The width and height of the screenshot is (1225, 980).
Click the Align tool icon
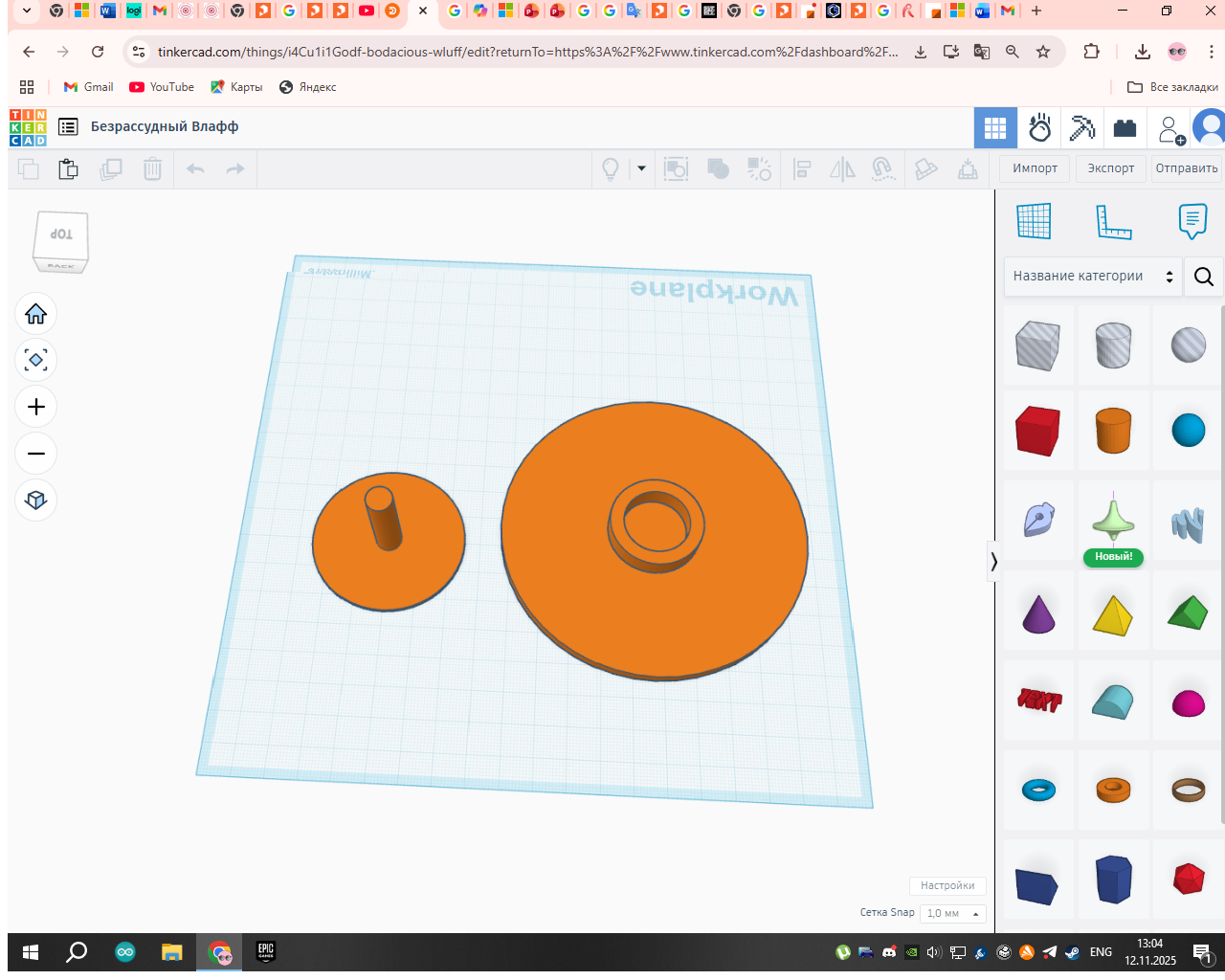click(803, 169)
